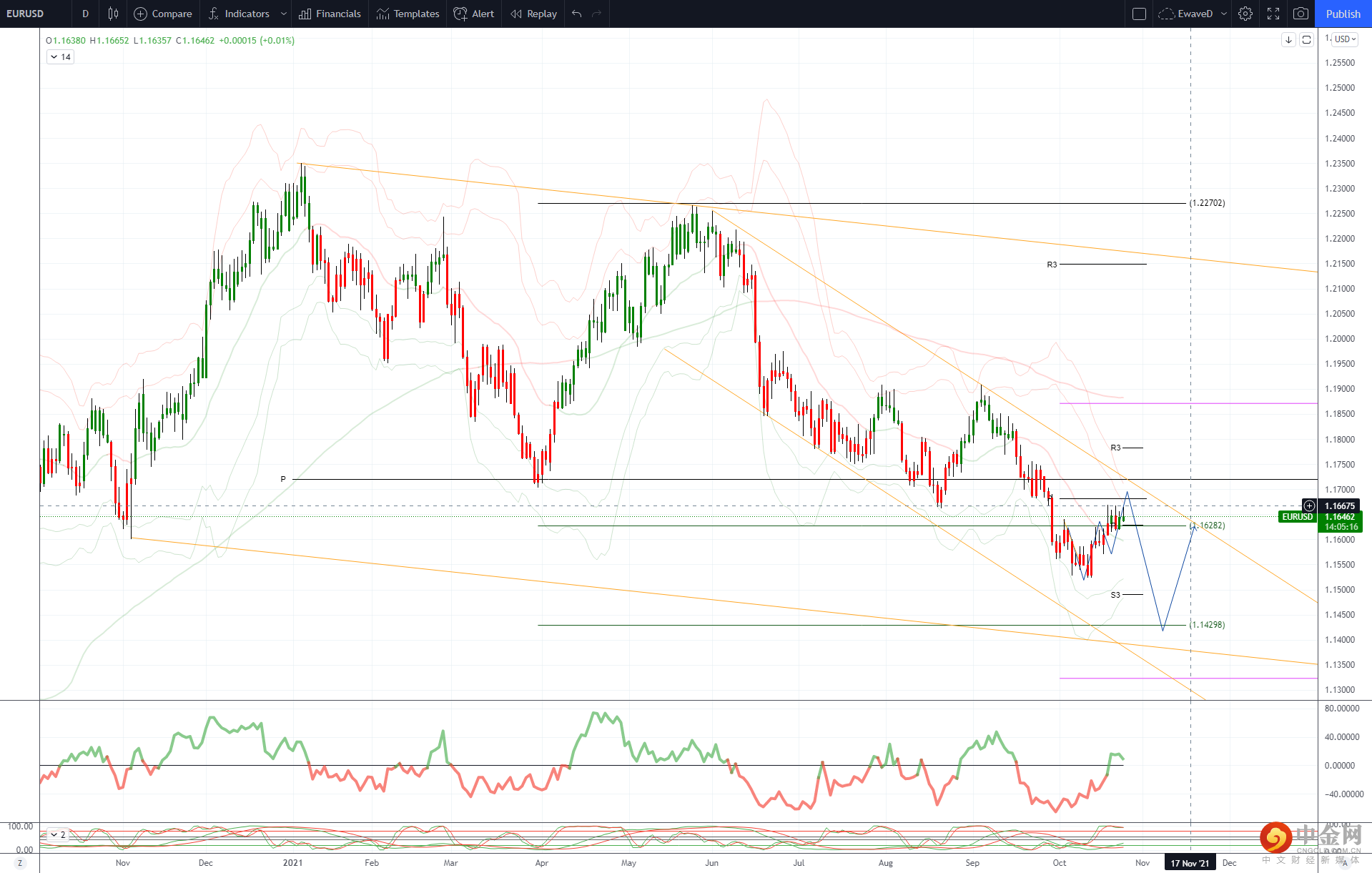Screen dimensions: 1372x873
Task: Take a chart snapshot with camera icon
Action: coord(1301,14)
